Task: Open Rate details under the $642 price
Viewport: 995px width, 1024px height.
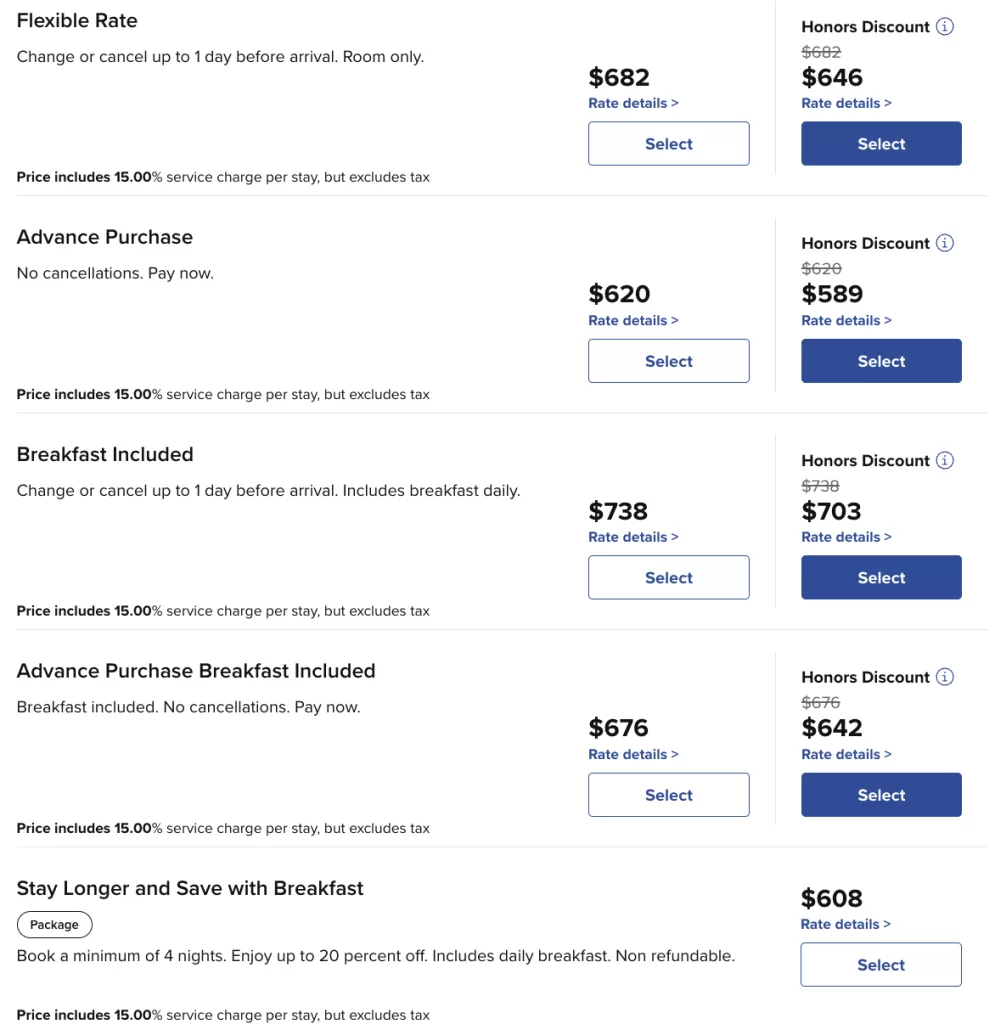Action: (x=846, y=754)
